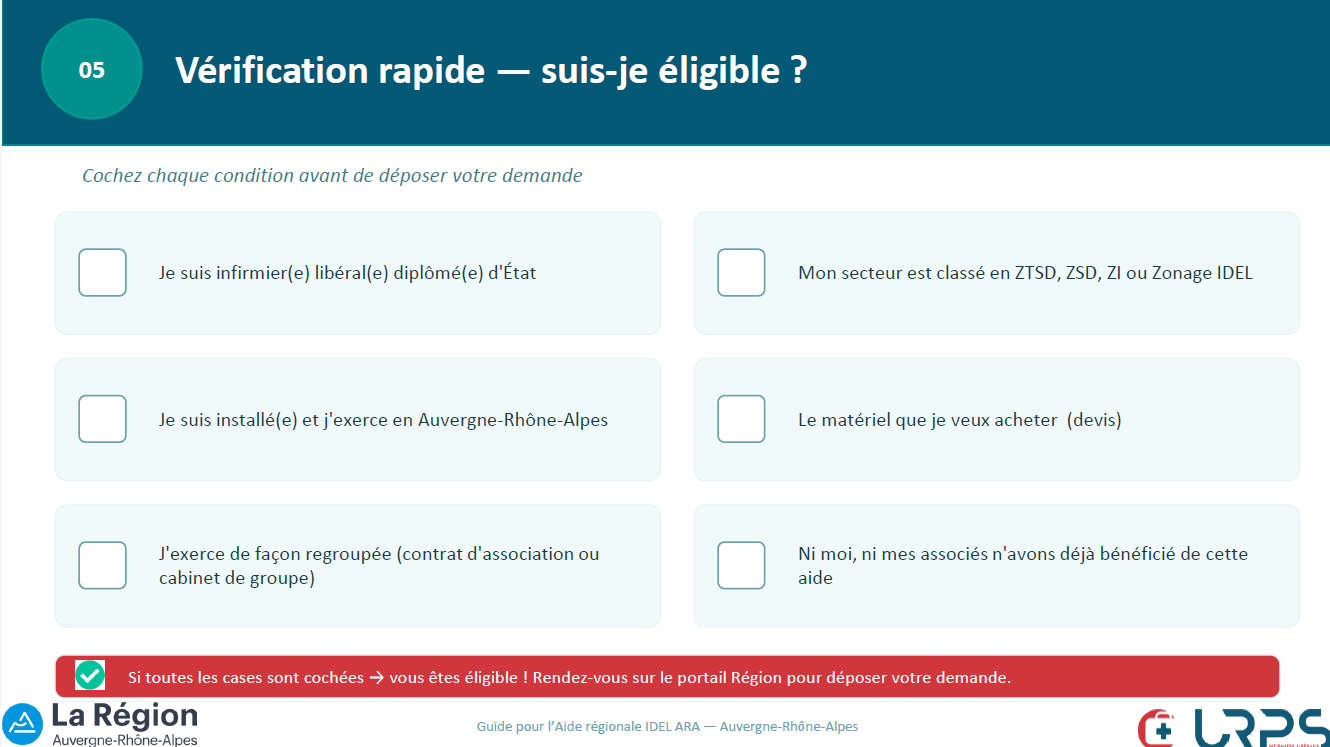Screen dimensions: 1330x747
Task: Click the URPS red cross logo icon
Action: pos(1157,728)
